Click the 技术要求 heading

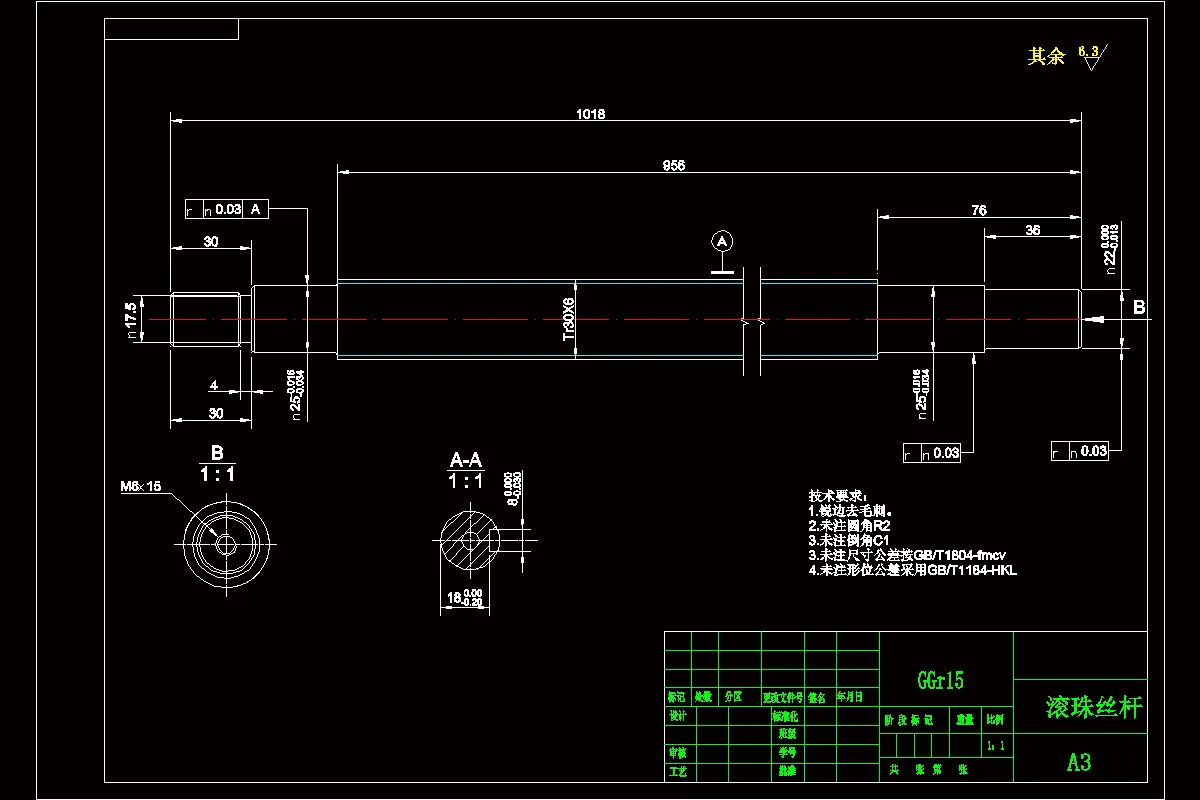(x=839, y=496)
